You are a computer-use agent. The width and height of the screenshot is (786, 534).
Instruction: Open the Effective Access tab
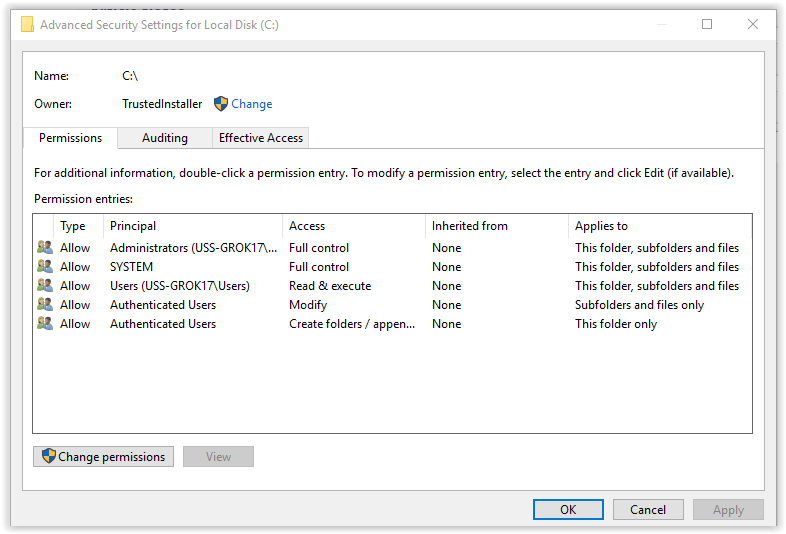point(261,138)
